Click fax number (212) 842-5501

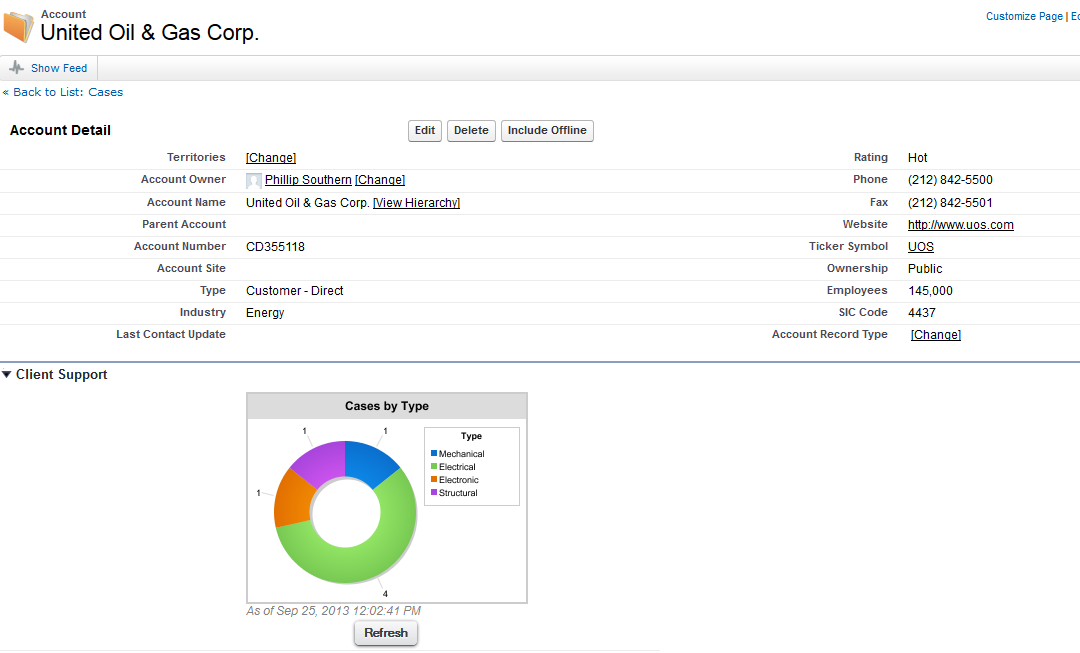tap(950, 203)
